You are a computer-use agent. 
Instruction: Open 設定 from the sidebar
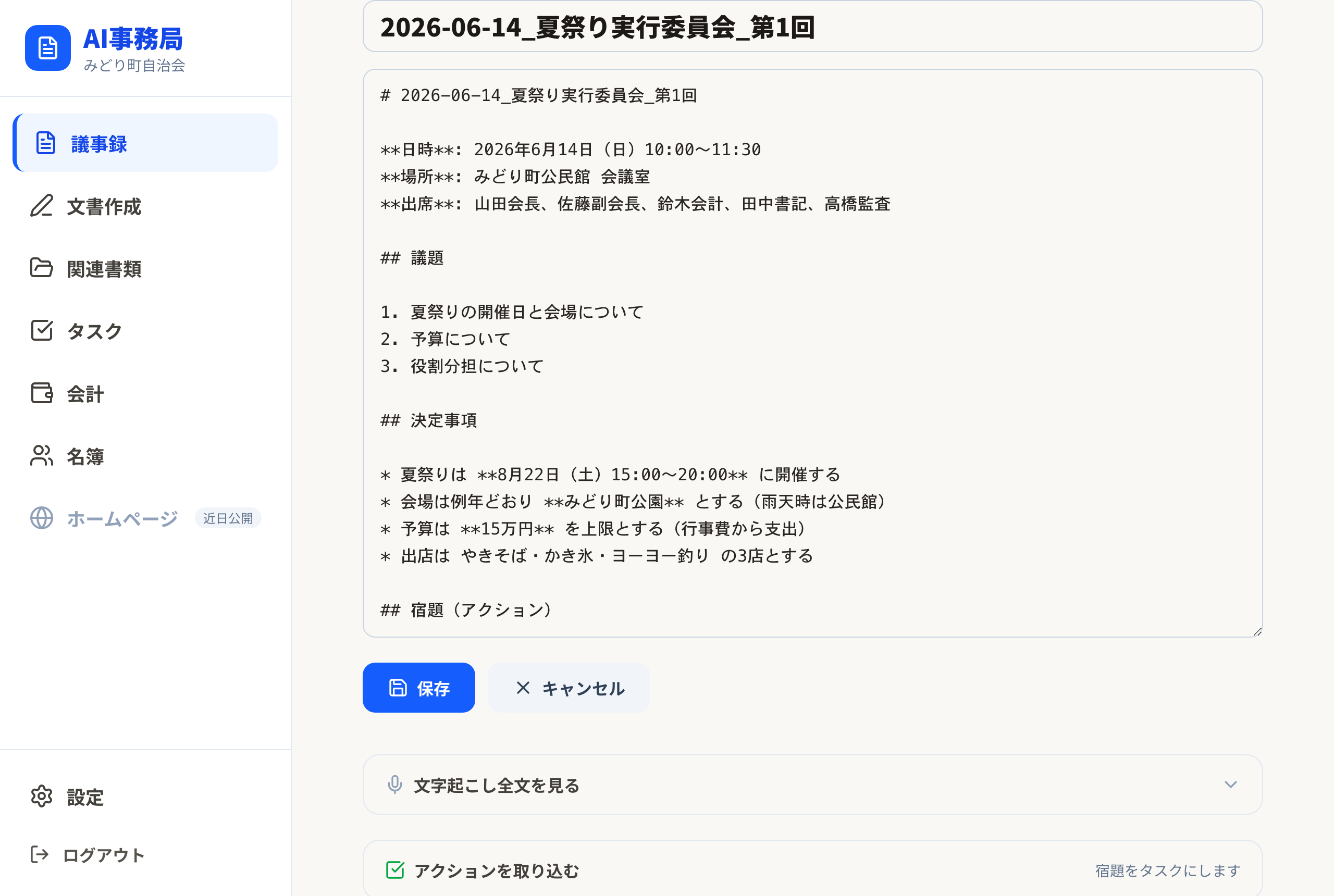point(145,796)
